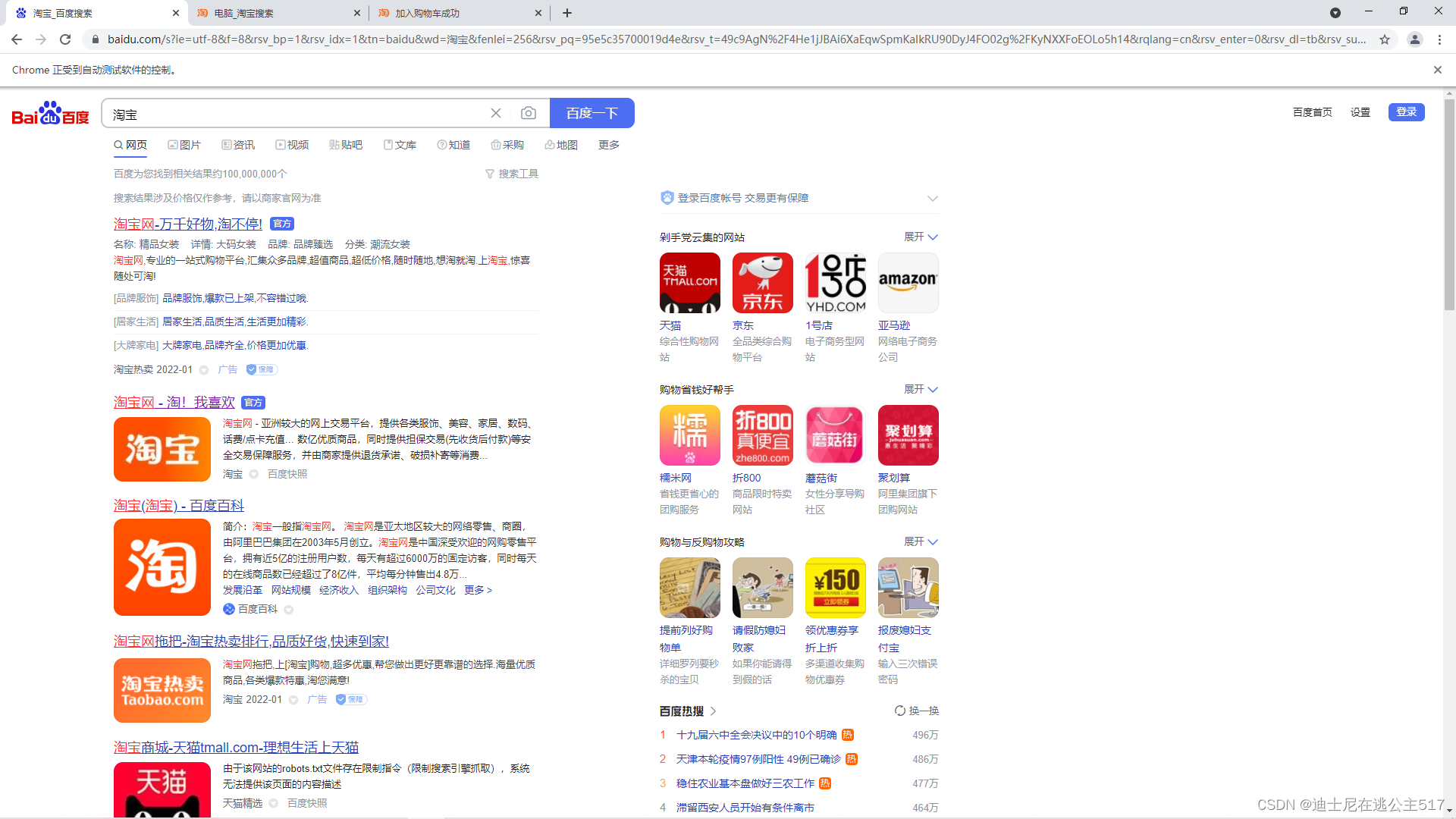Viewport: 1456px width, 819px height.
Task: Reload the page with refresh icon
Action: click(x=65, y=39)
